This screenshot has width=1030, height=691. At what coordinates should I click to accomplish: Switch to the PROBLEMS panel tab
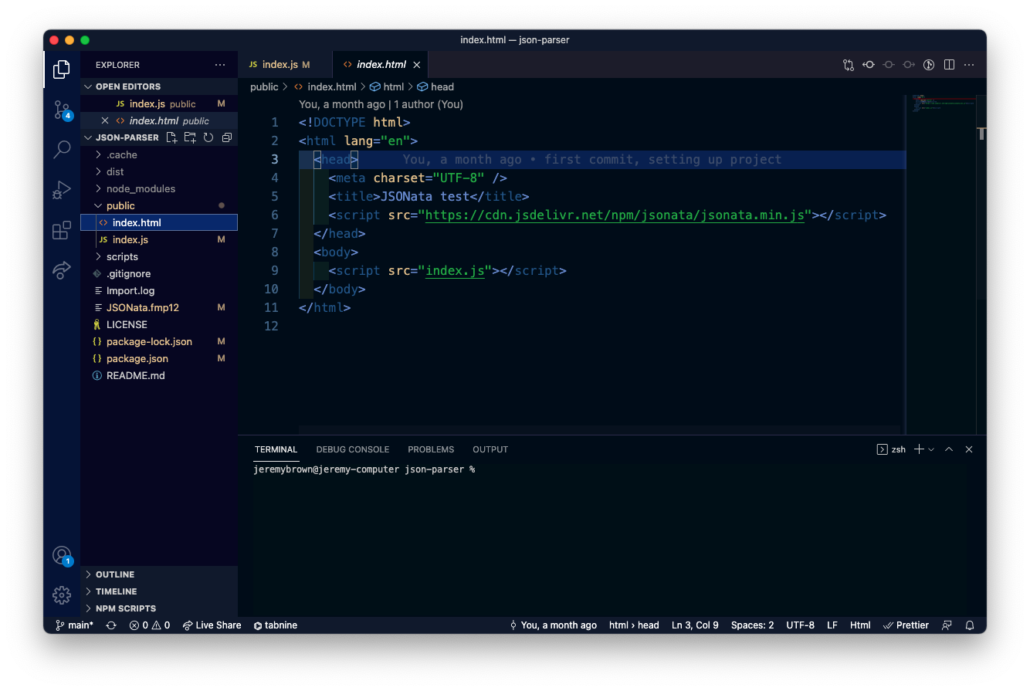pos(430,449)
